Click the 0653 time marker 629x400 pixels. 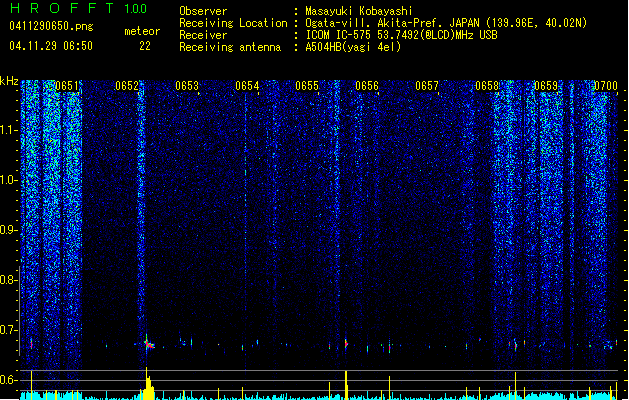(187, 86)
